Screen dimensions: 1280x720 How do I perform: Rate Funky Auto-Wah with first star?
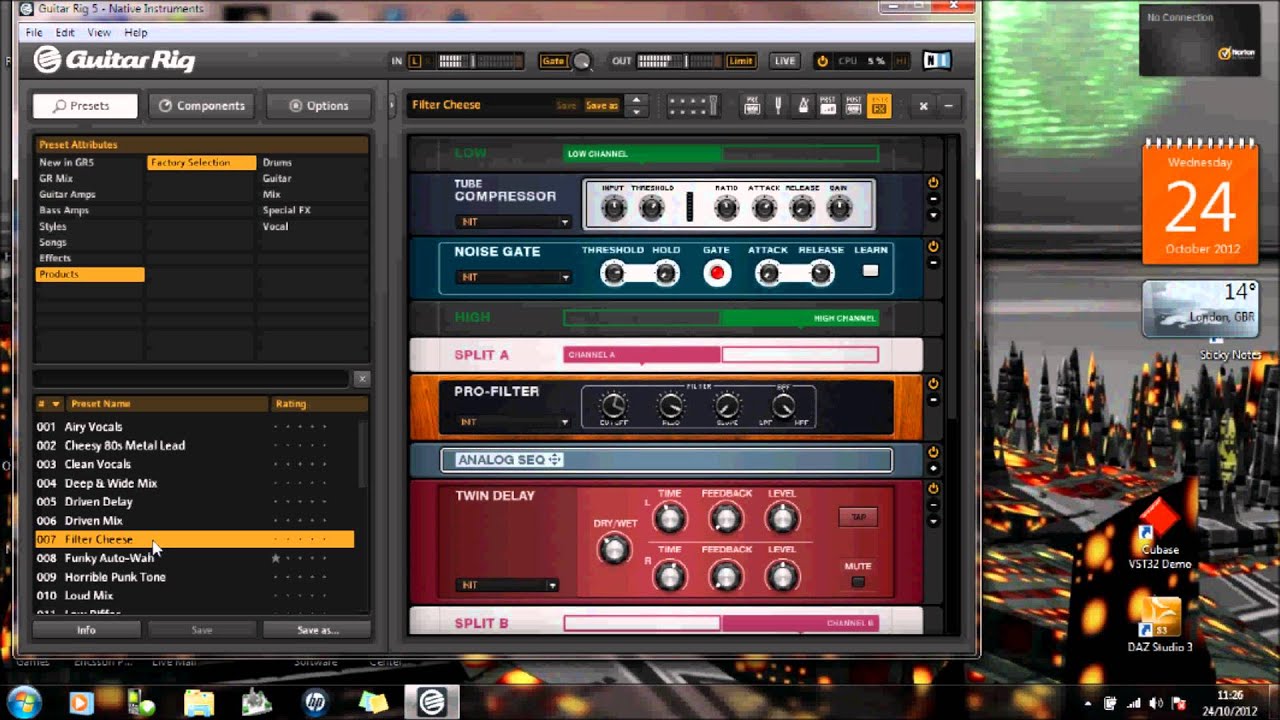(x=276, y=558)
